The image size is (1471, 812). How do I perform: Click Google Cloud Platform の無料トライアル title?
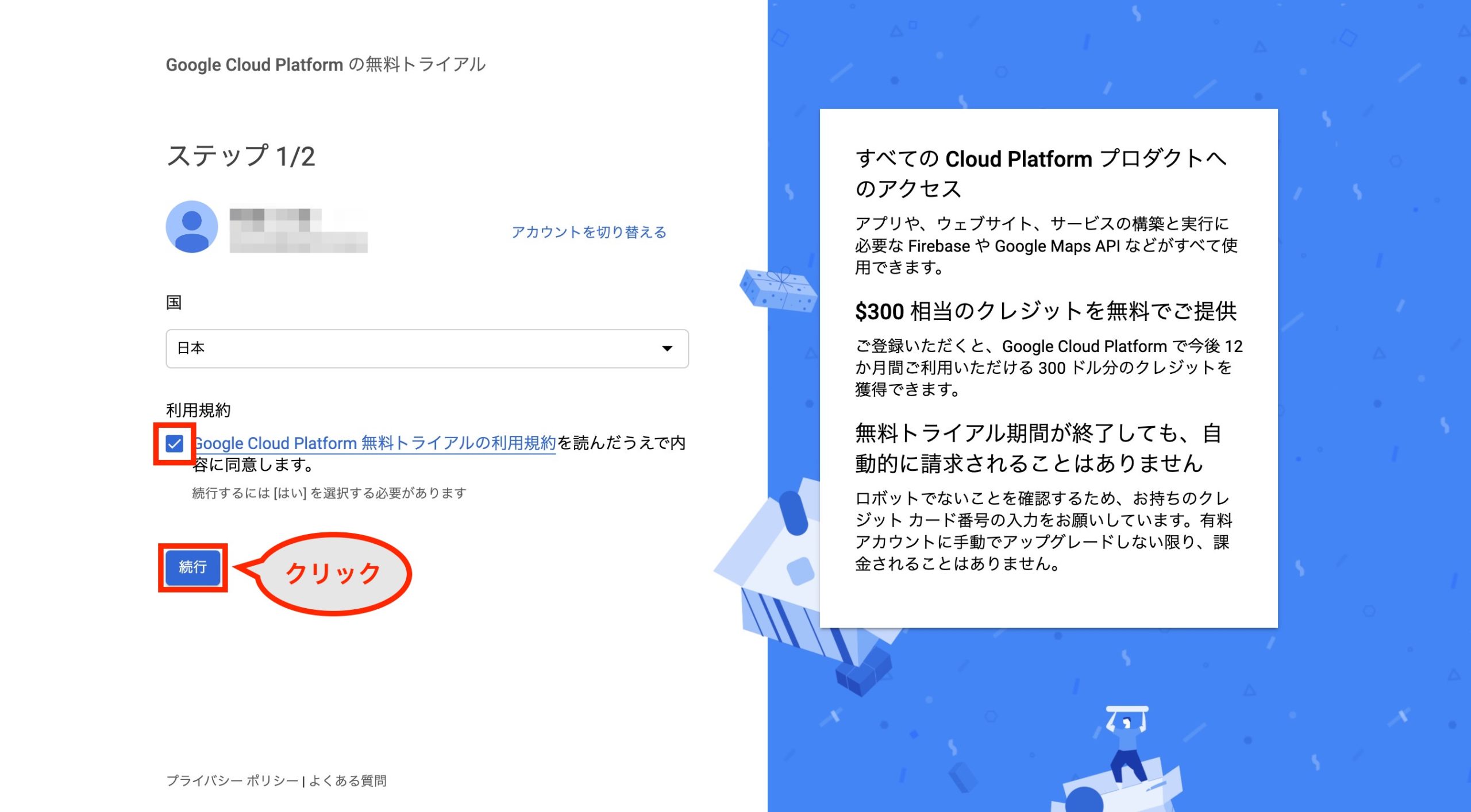coord(326,64)
